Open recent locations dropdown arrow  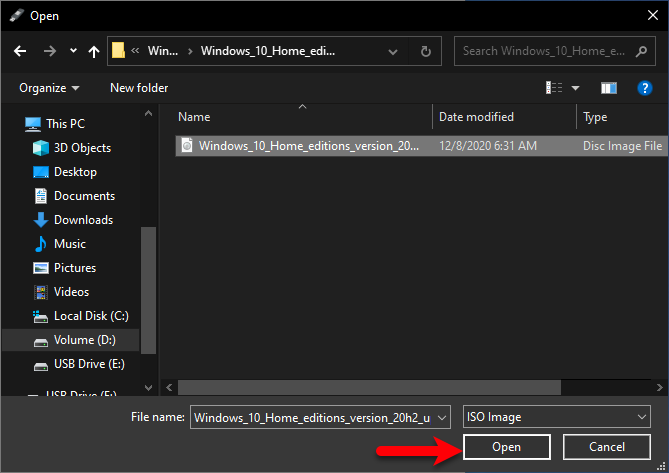pos(73,51)
